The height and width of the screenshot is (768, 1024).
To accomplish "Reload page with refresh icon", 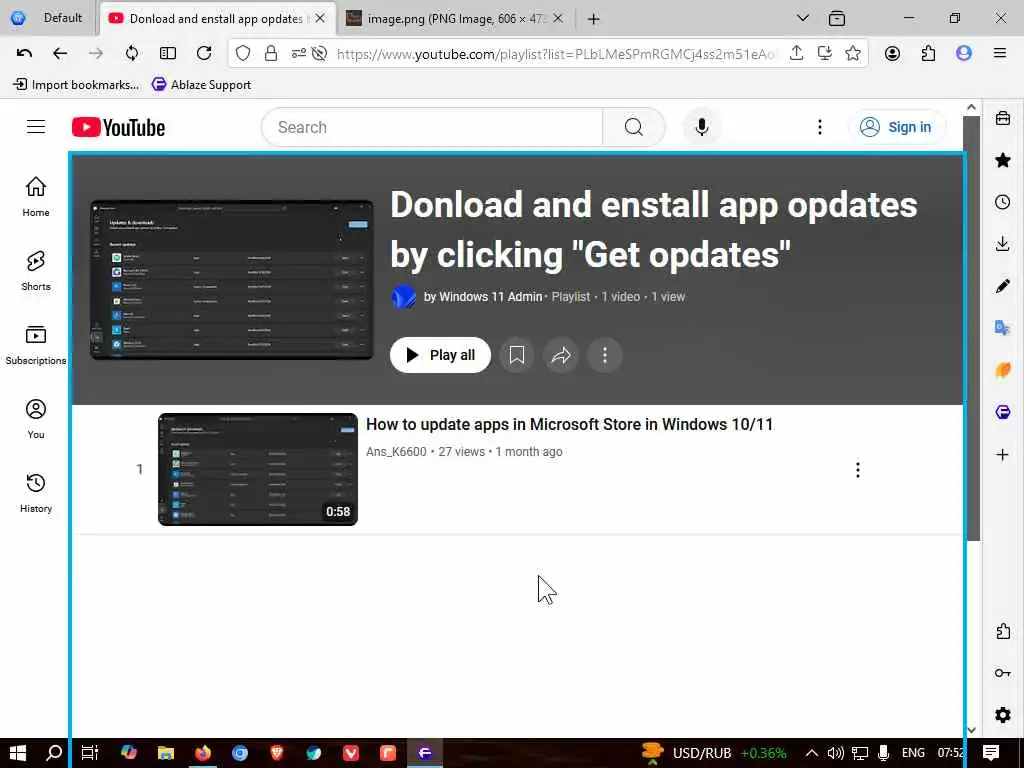I will click(204, 54).
